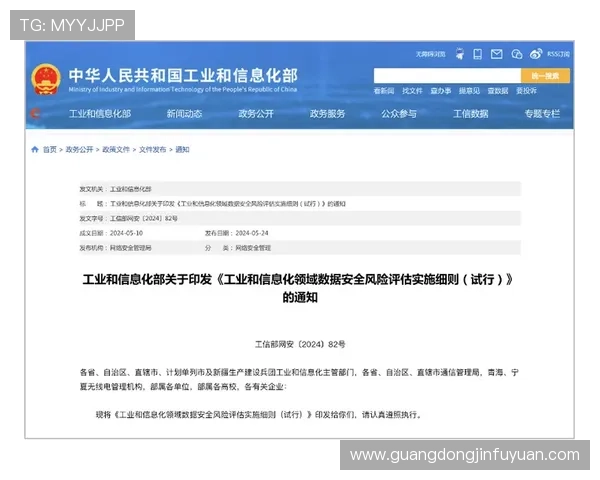The height and width of the screenshot is (480, 600).
Task: Select the 提意见 quick link
Action: coord(470,91)
